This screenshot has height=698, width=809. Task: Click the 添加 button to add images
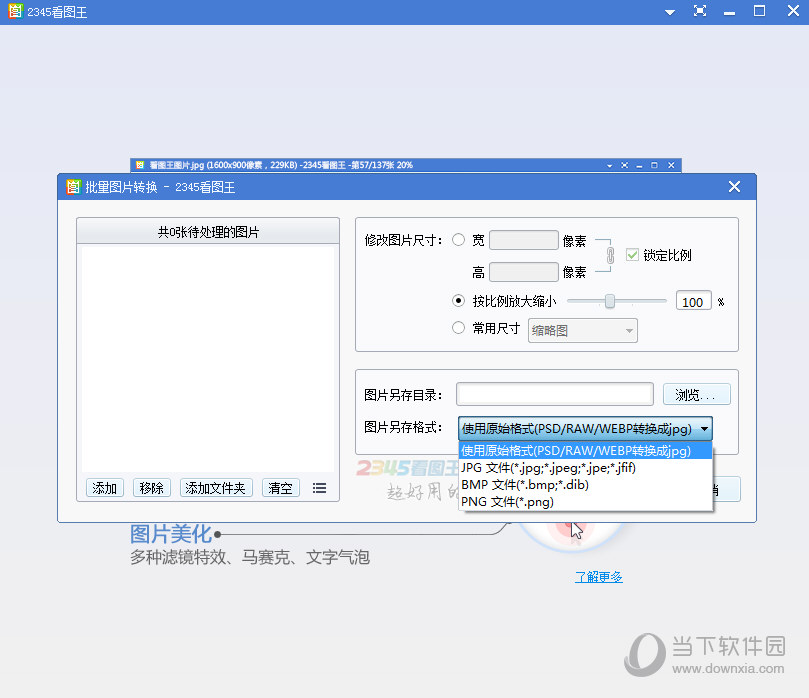pyautogui.click(x=104, y=487)
